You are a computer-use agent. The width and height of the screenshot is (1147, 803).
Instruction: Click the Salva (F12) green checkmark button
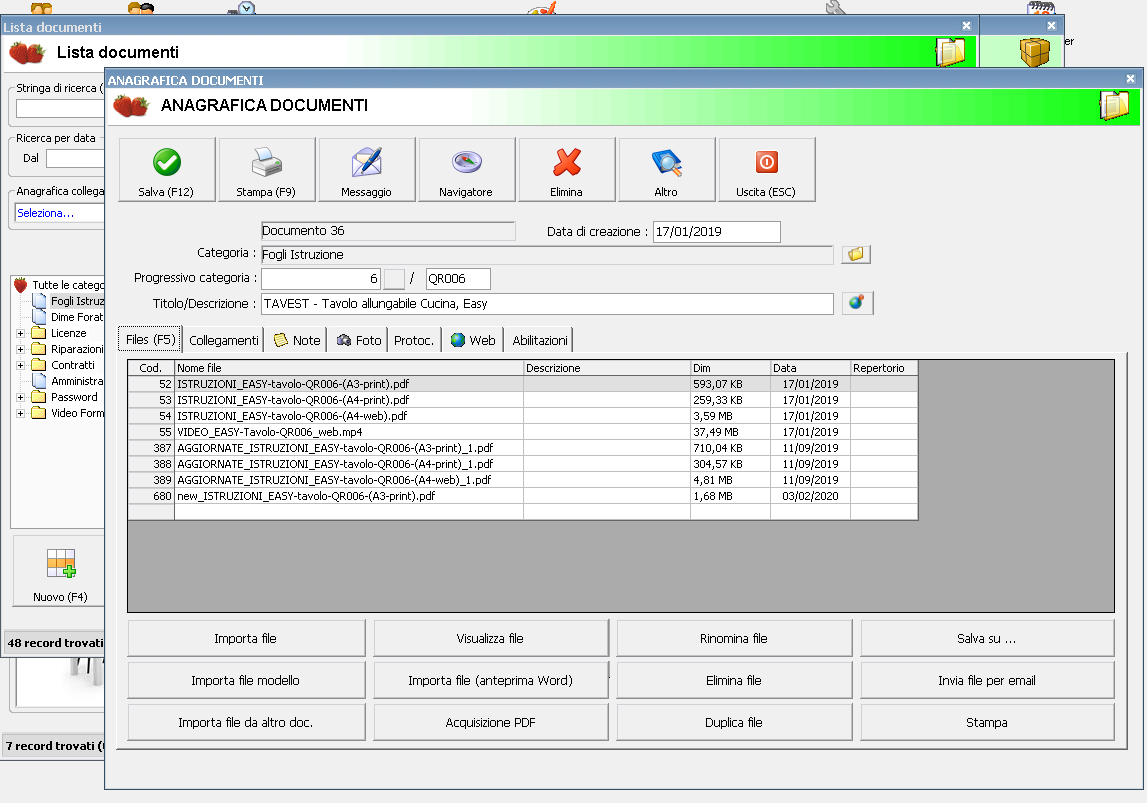[167, 170]
